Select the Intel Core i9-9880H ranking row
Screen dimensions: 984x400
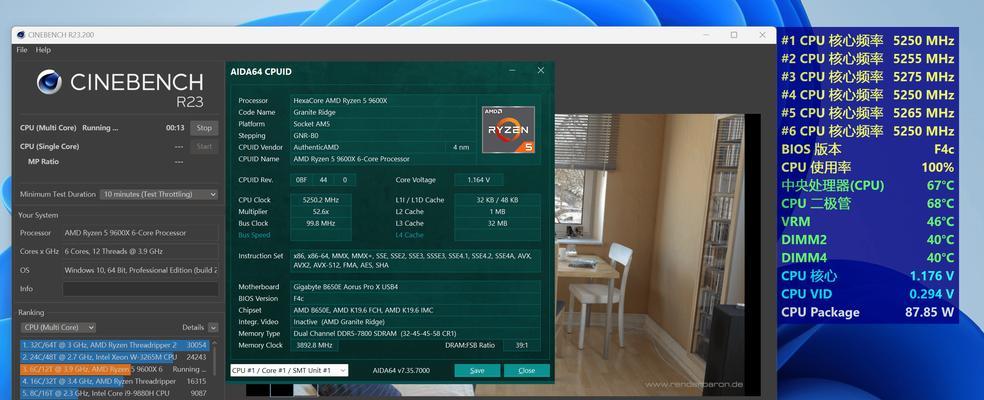[114, 393]
